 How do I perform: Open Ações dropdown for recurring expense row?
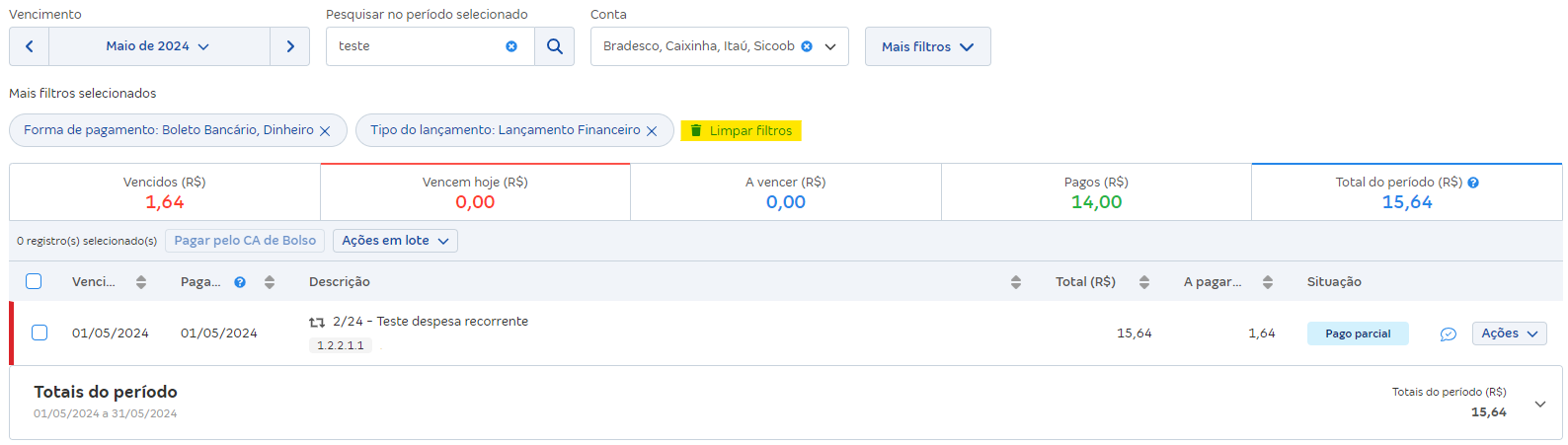point(1509,334)
